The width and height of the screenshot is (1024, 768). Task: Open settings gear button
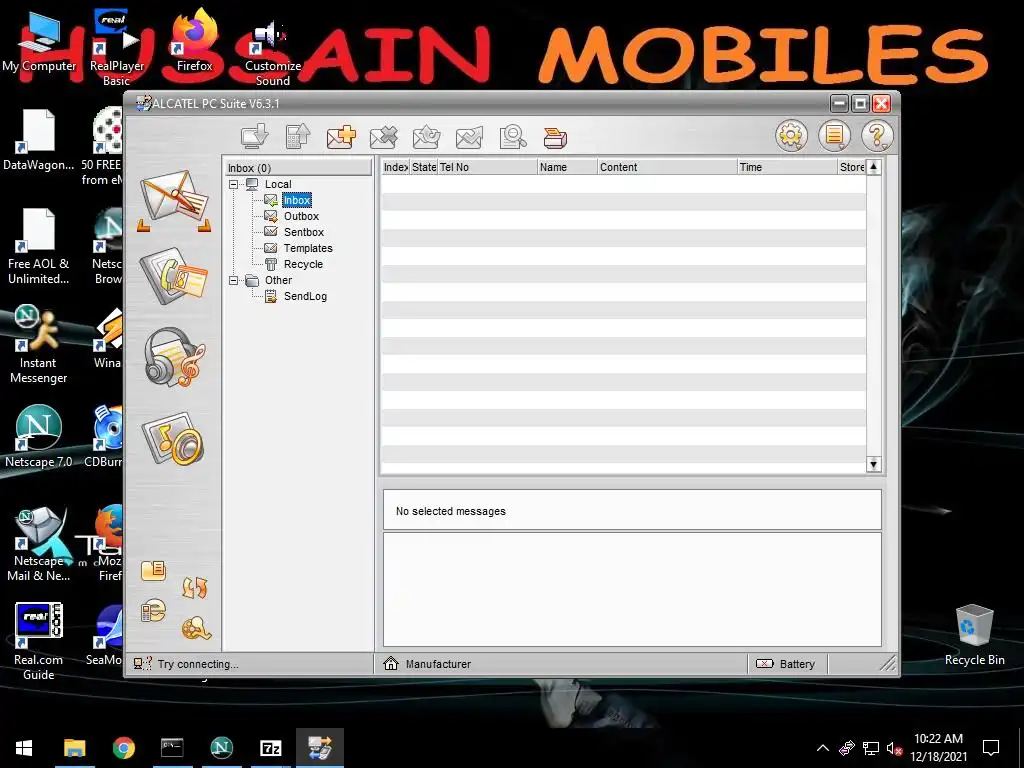[791, 136]
